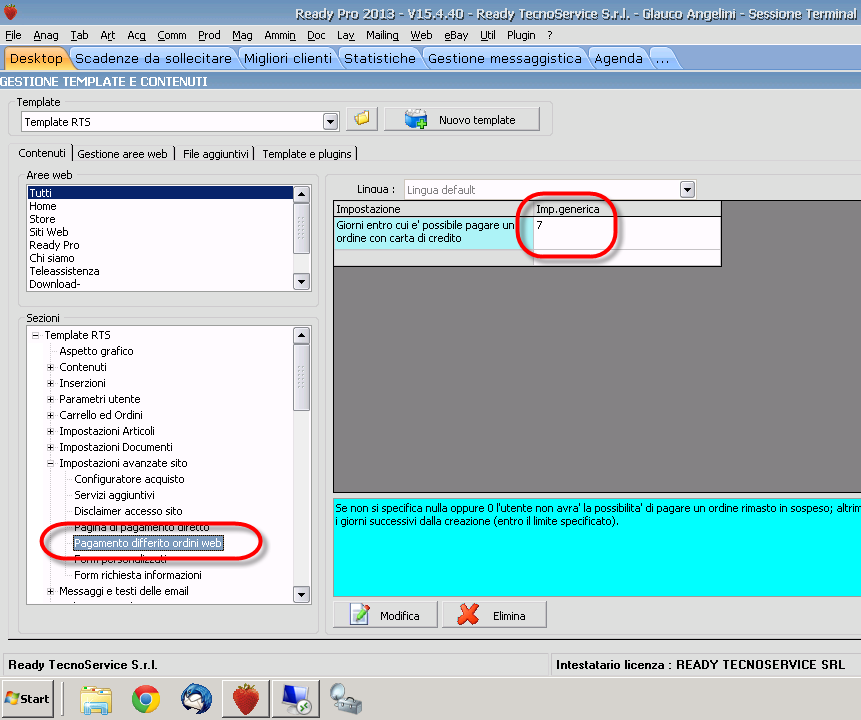
Task: Expand the Carrello ed Ordini node
Action: click(x=51, y=415)
